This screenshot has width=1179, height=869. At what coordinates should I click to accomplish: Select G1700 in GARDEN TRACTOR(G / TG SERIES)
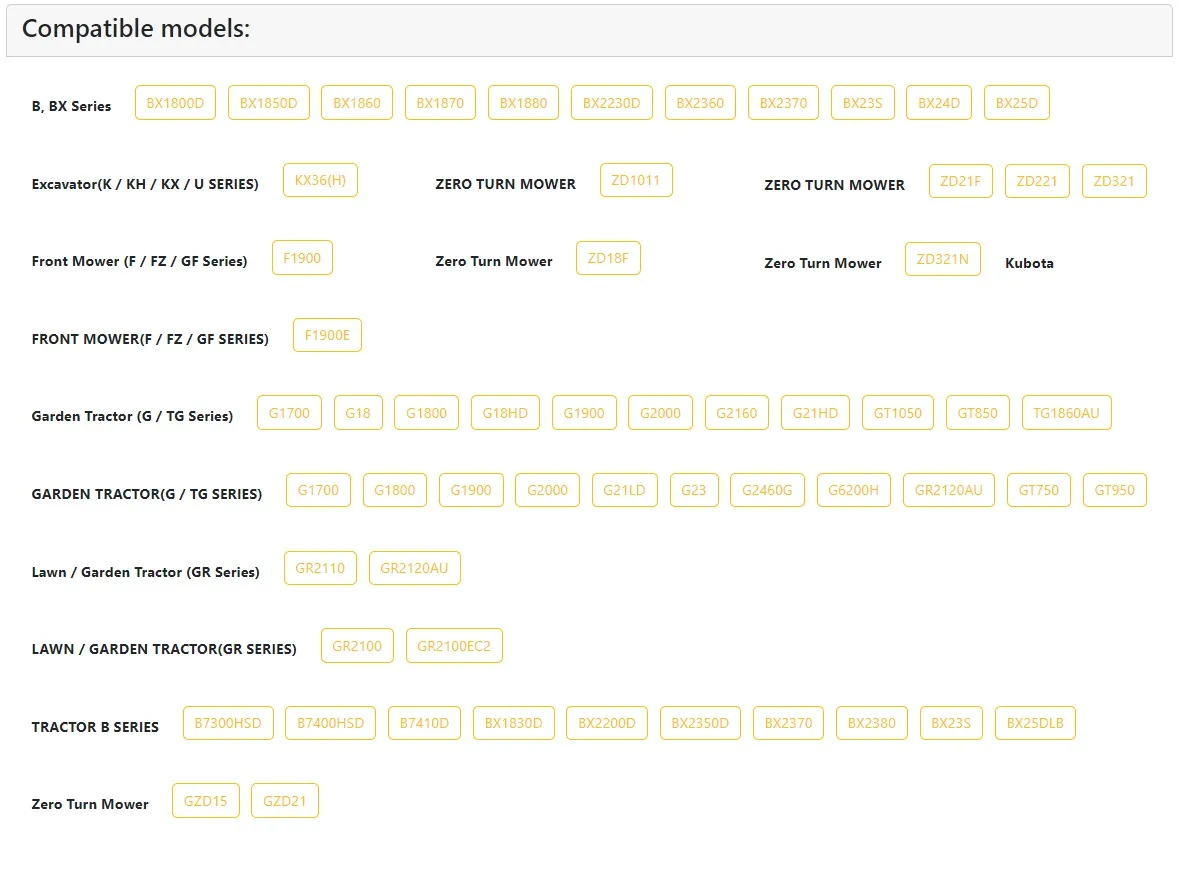[318, 490]
